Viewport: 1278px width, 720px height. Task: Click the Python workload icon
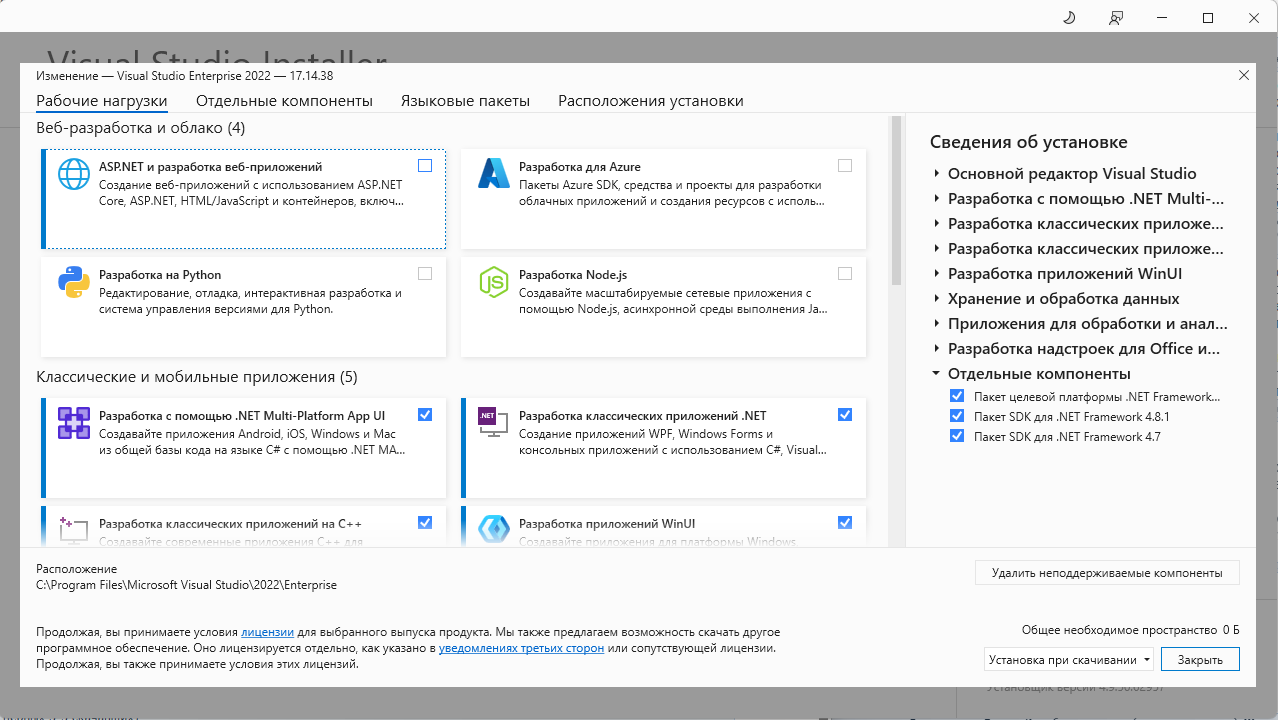(x=74, y=282)
